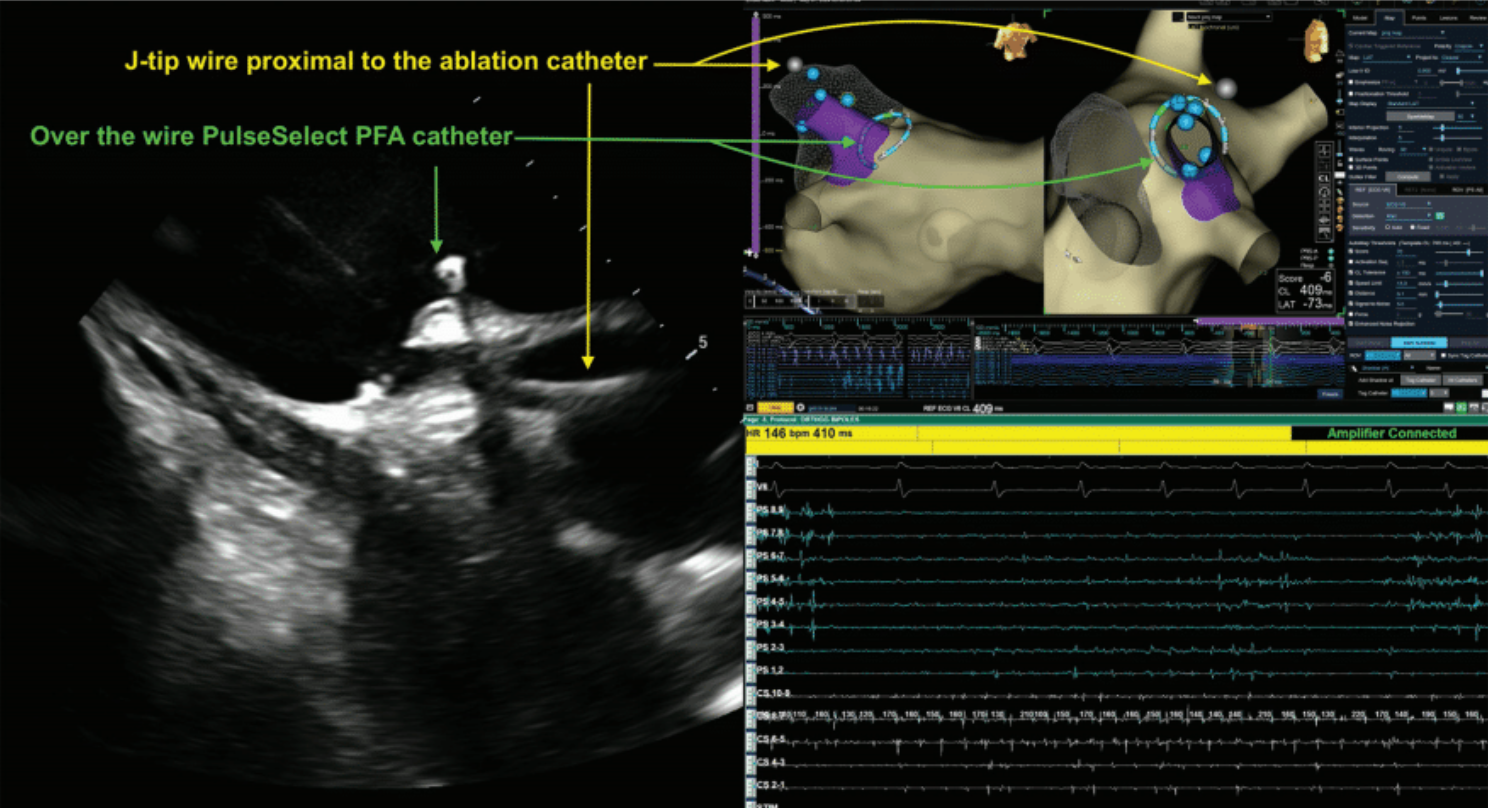1488x808 pixels.
Task: Enable the Enhanced Noise Rejection checkbox
Action: (x=1351, y=324)
